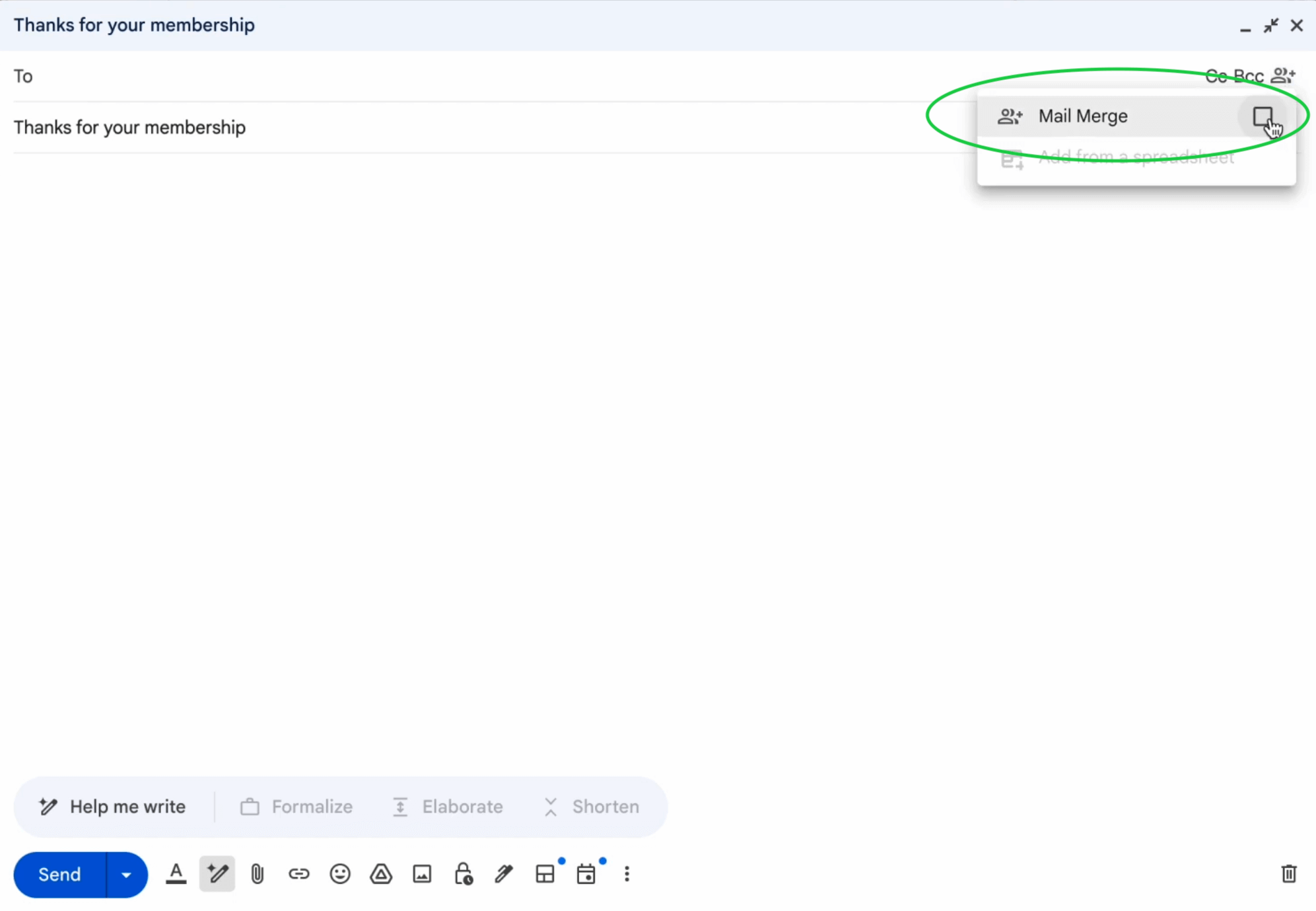
Task: Insert signature with pen icon
Action: (x=504, y=874)
